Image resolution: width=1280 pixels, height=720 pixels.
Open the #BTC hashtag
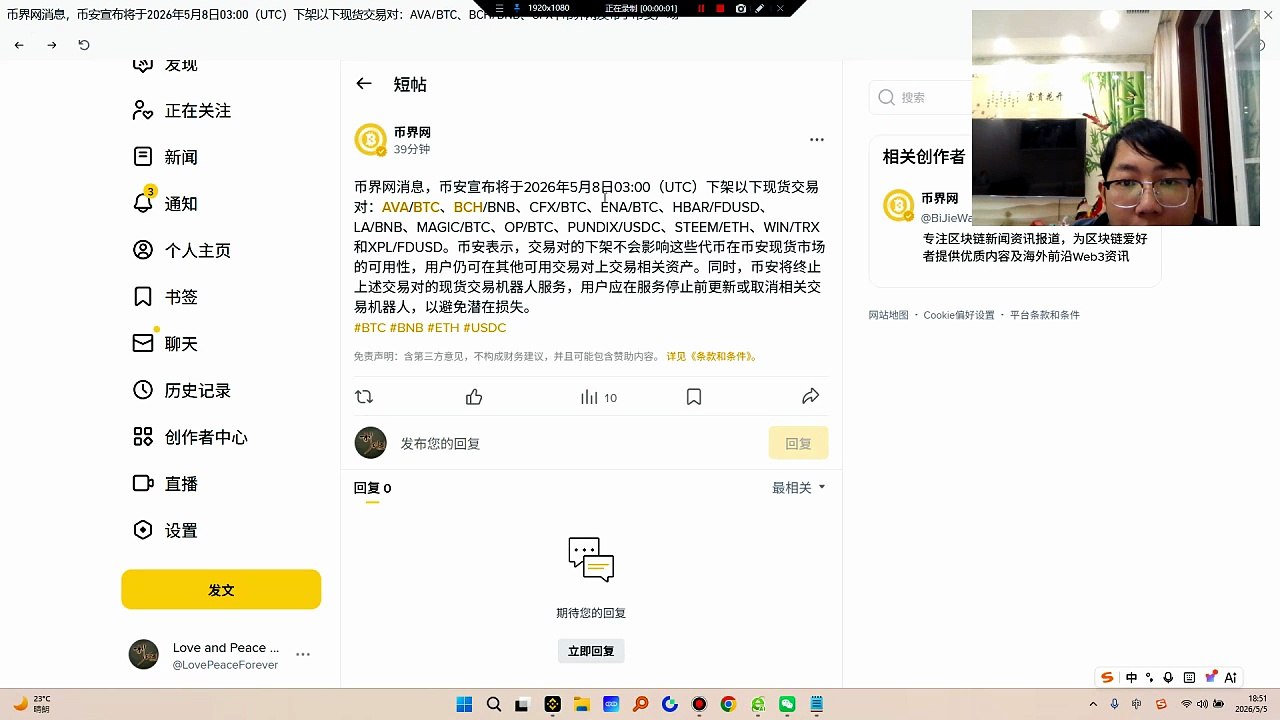click(x=370, y=328)
